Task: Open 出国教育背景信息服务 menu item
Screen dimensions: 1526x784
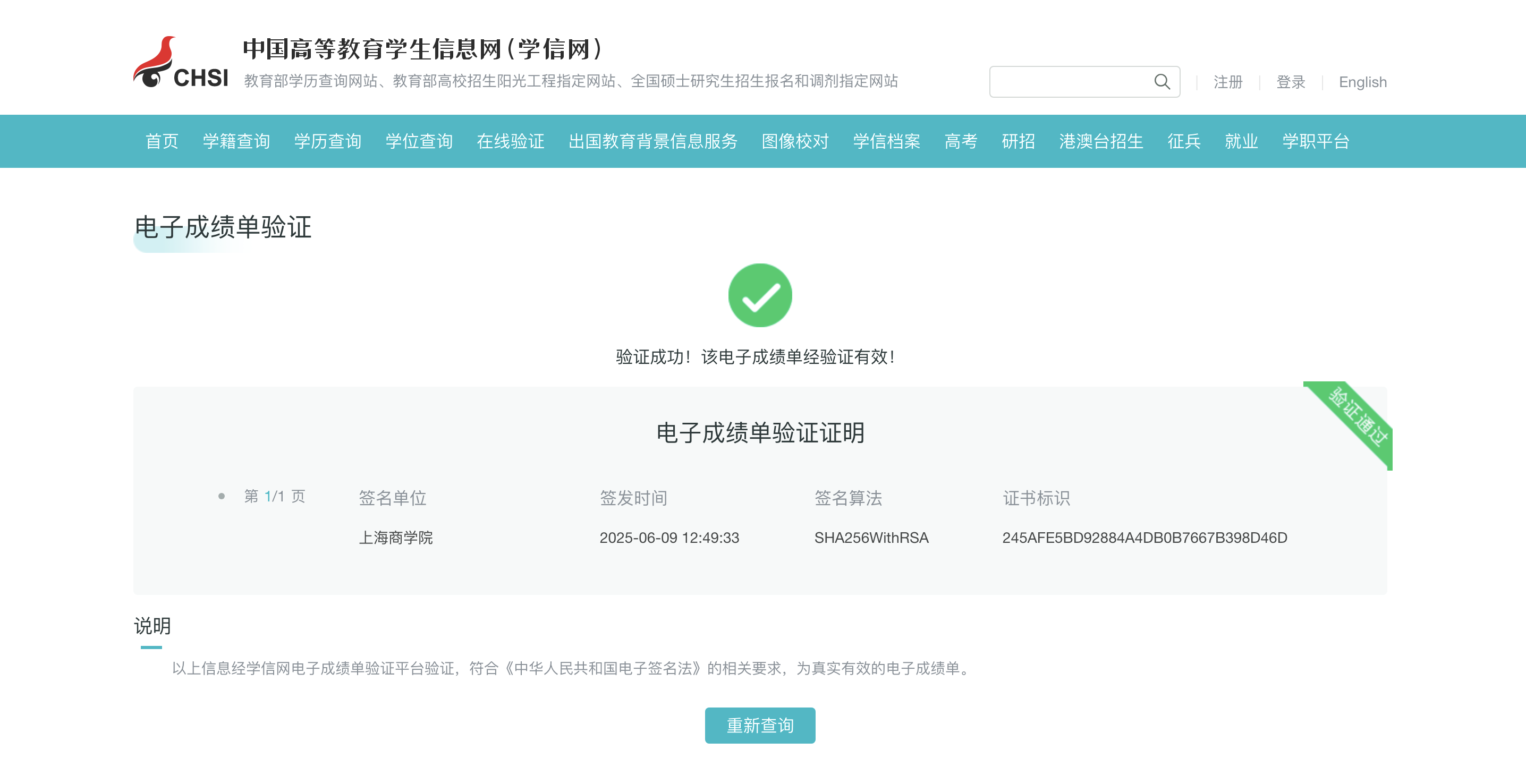Action: coord(652,141)
